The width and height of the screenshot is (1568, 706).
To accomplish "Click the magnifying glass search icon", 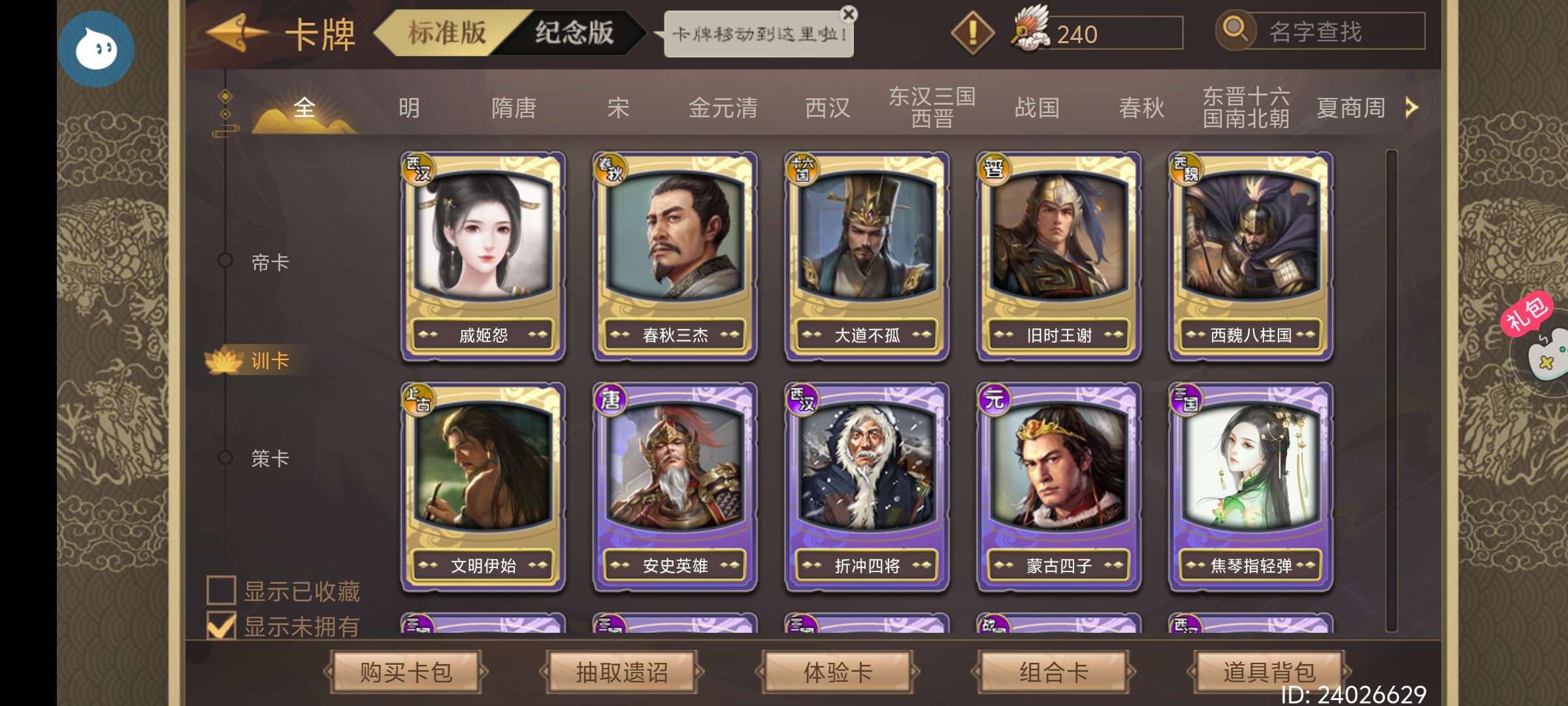I will pyautogui.click(x=1235, y=29).
